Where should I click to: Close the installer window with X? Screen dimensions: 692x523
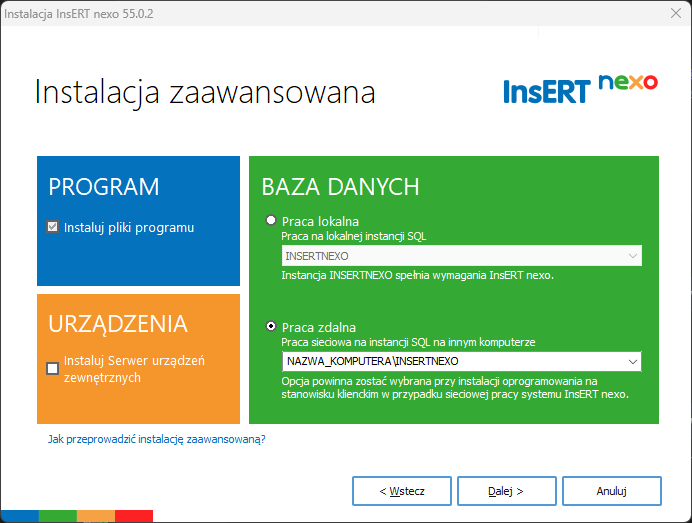click(x=676, y=13)
